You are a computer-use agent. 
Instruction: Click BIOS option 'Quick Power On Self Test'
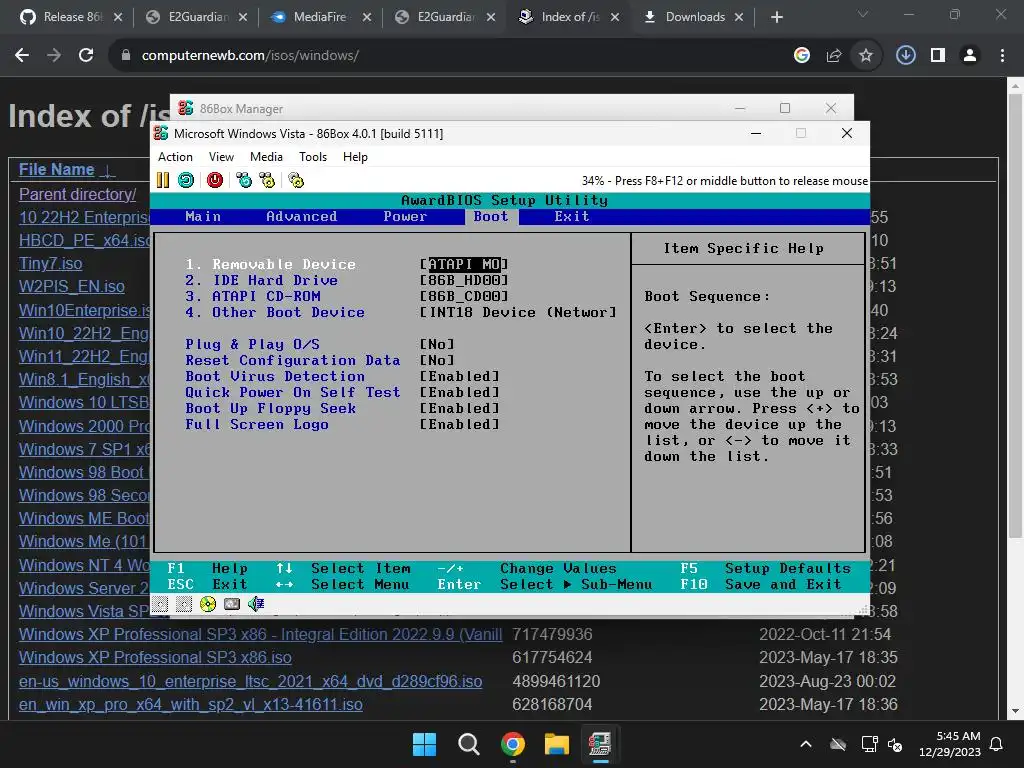click(x=293, y=392)
